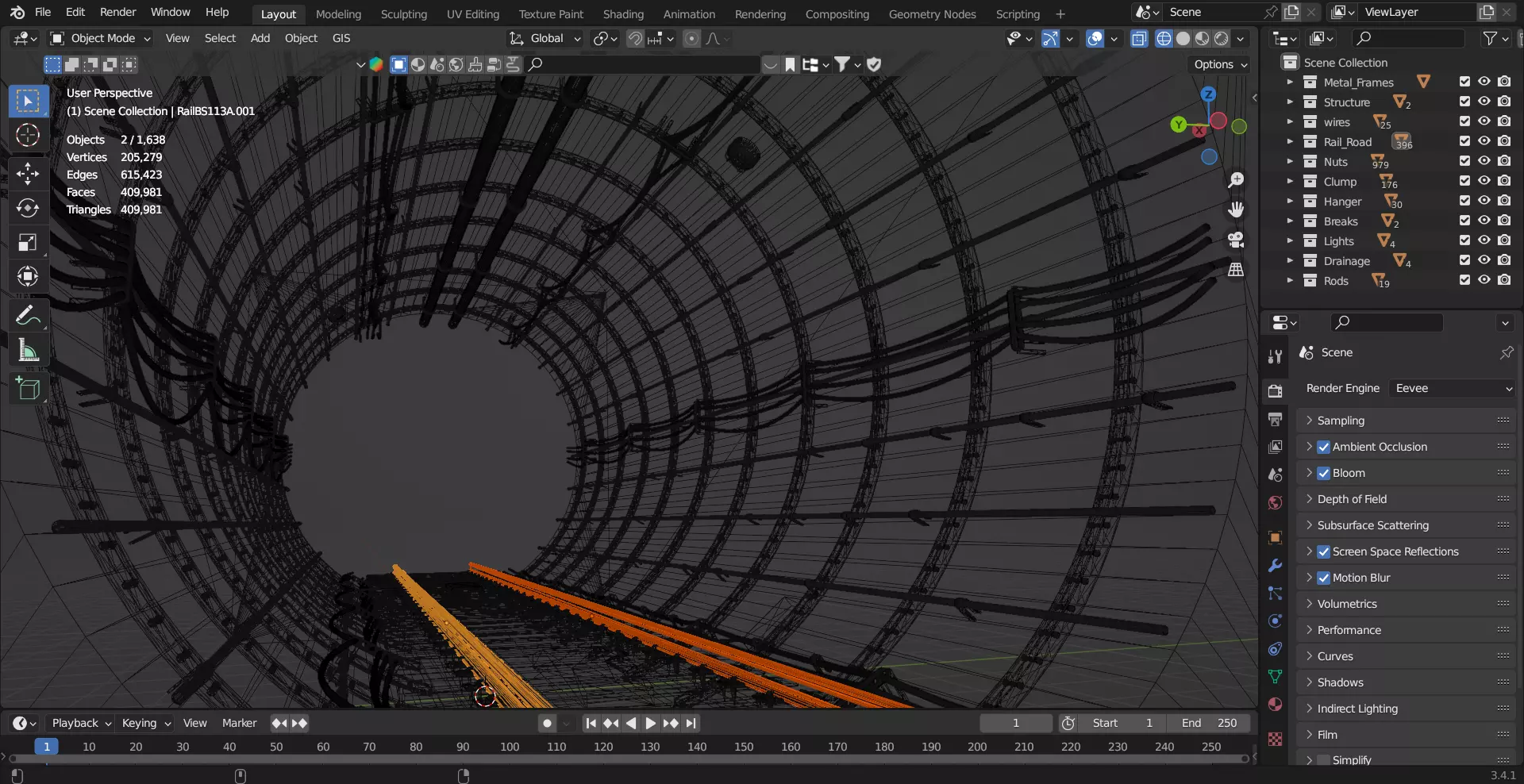Click frame 100 on the timeline
Viewport: 1524px width, 784px height.
point(510,747)
